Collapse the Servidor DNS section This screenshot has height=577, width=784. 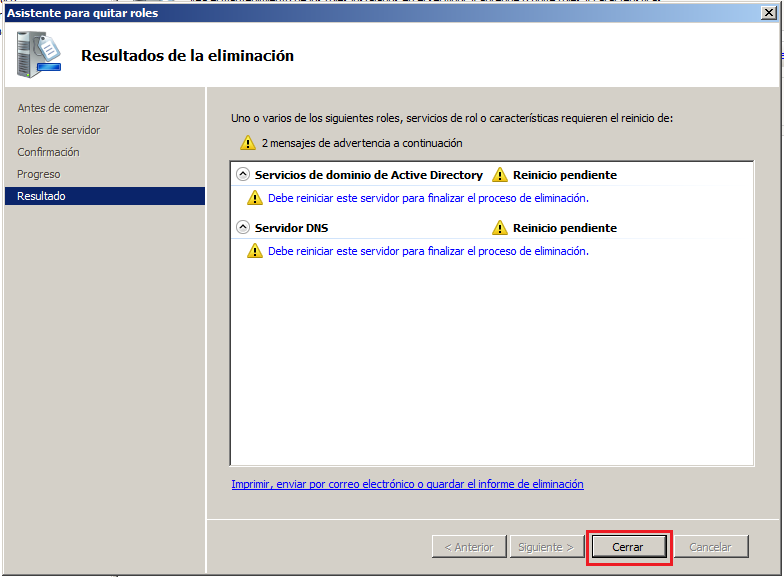click(x=242, y=227)
